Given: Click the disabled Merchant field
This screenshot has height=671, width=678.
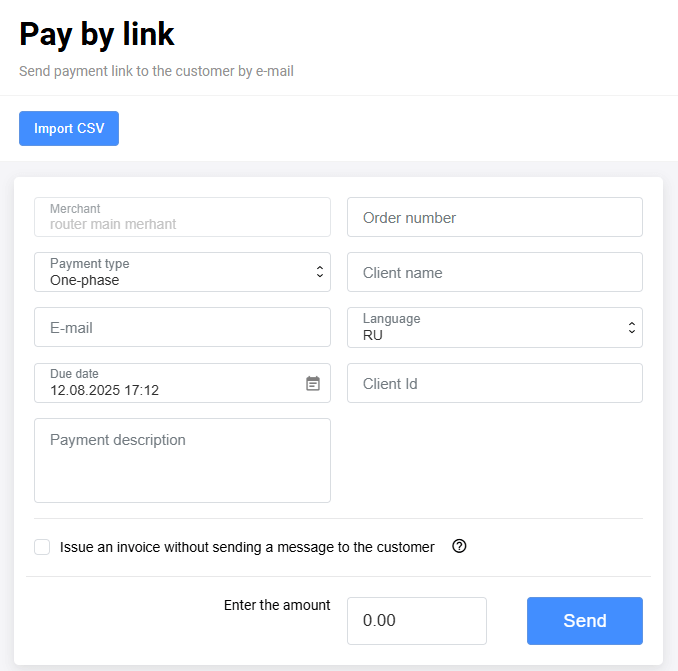Looking at the screenshot, I should pyautogui.click(x=182, y=217).
